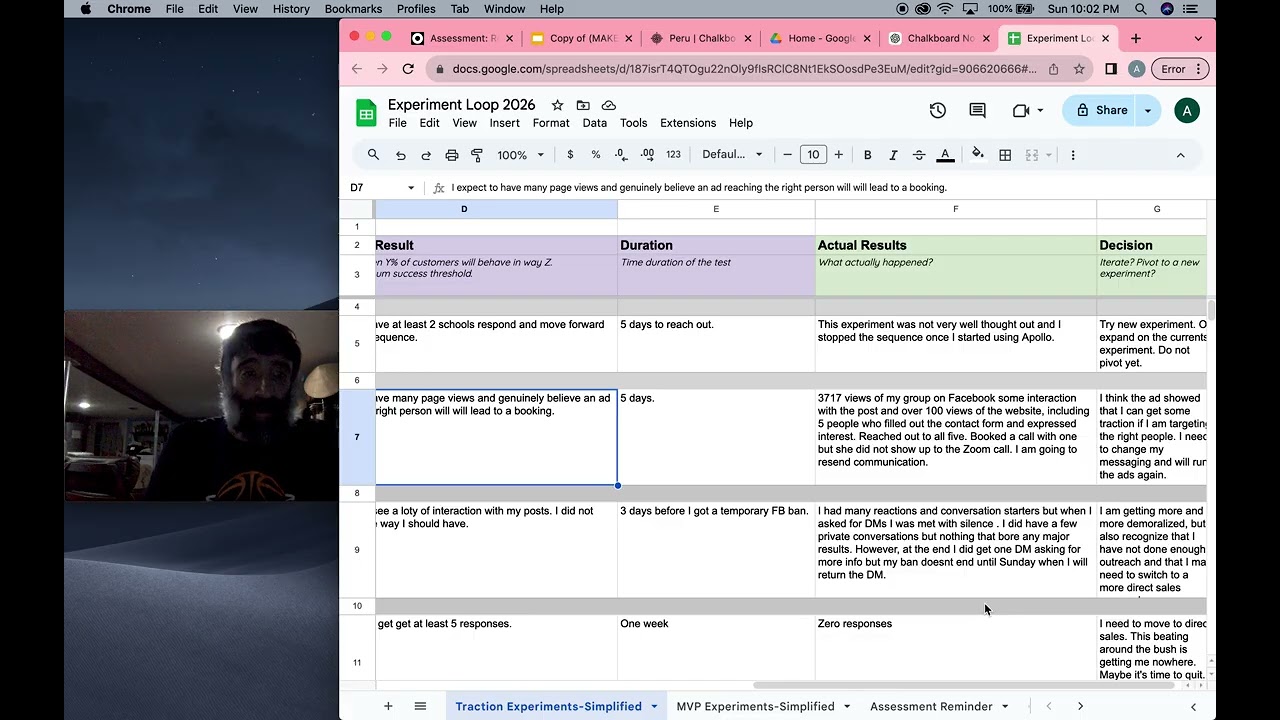
Task: Open the All Sheets list icon
Action: 420,706
